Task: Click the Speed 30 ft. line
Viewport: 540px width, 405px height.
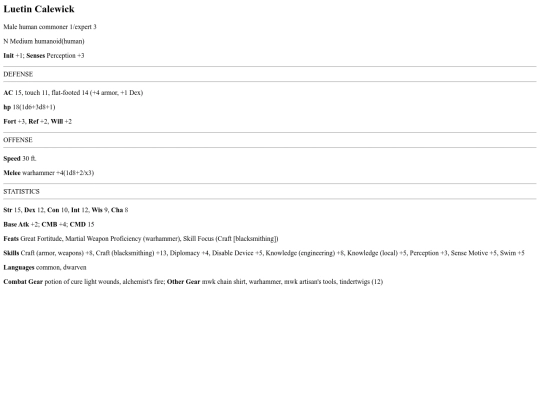Action: pos(20,158)
